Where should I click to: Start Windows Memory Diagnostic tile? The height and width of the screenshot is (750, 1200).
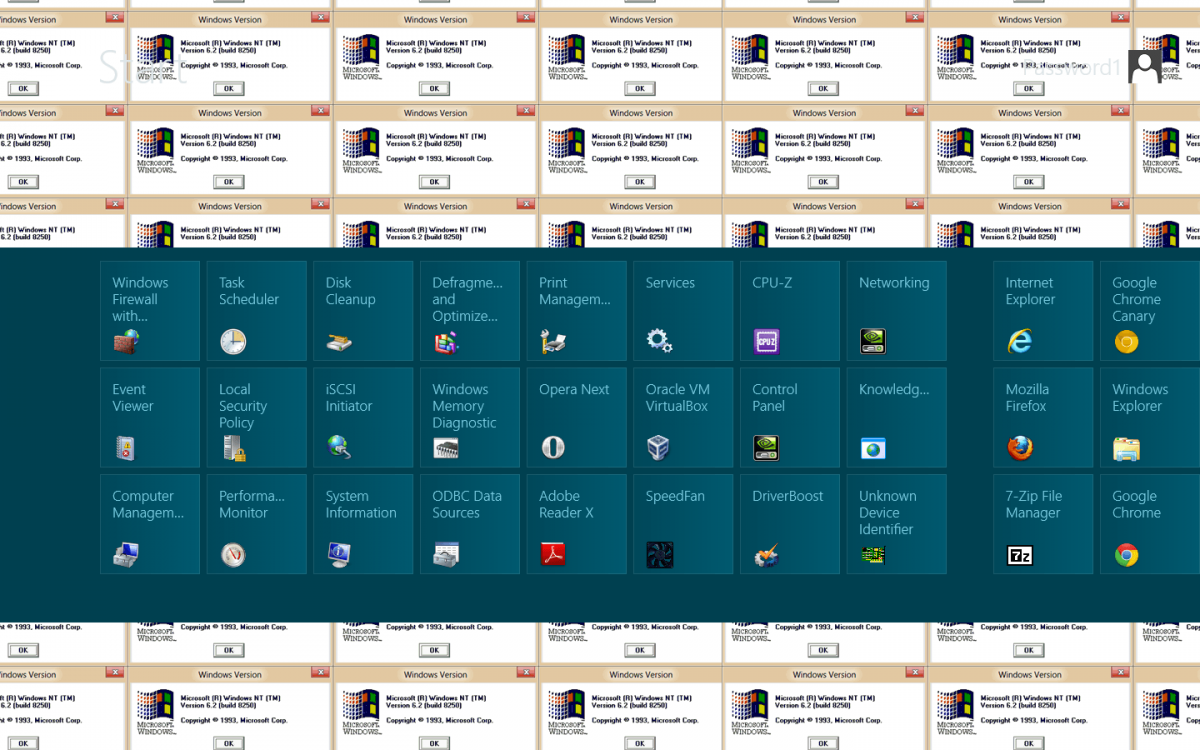pos(470,418)
